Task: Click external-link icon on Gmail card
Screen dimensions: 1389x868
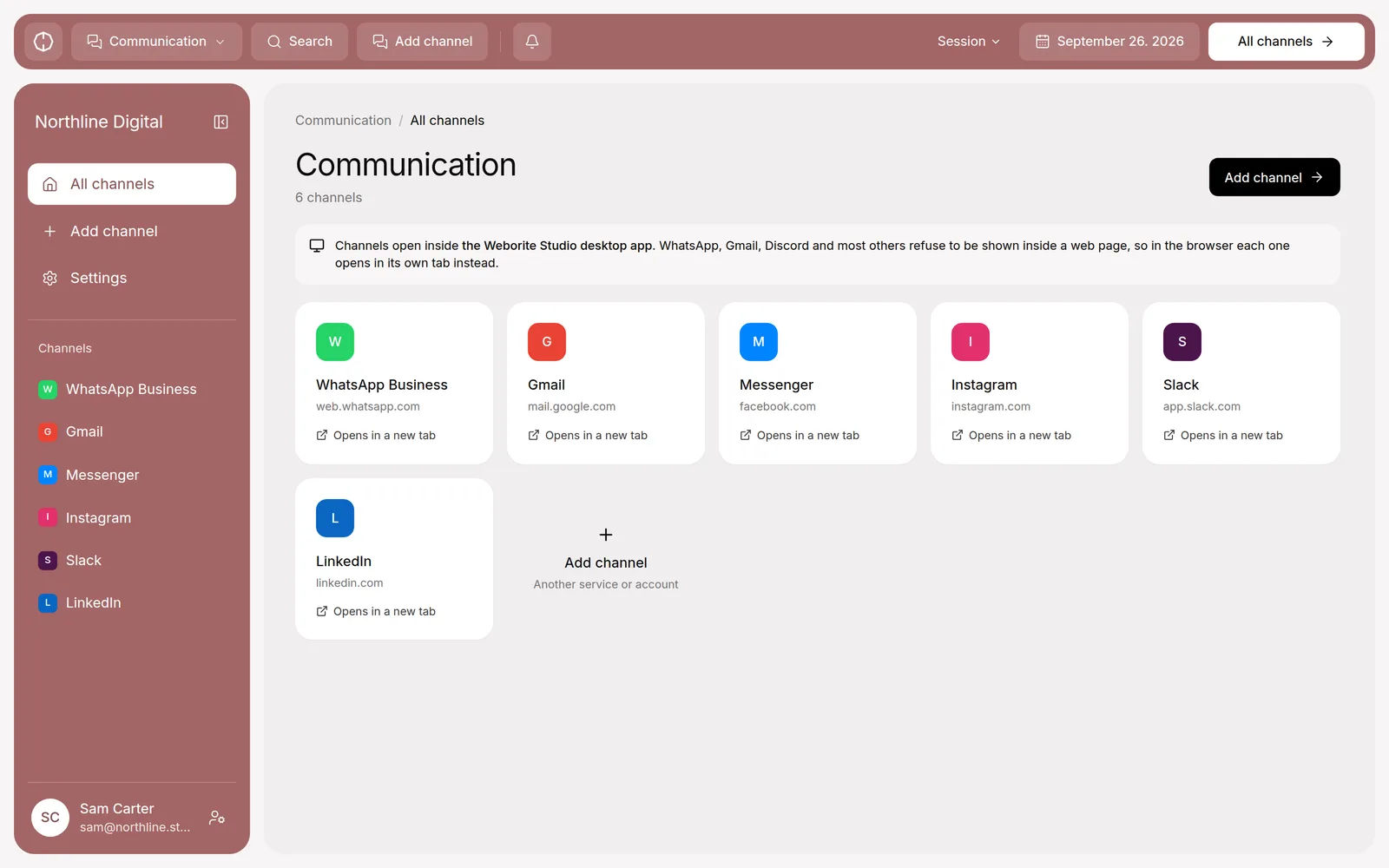Action: point(534,436)
